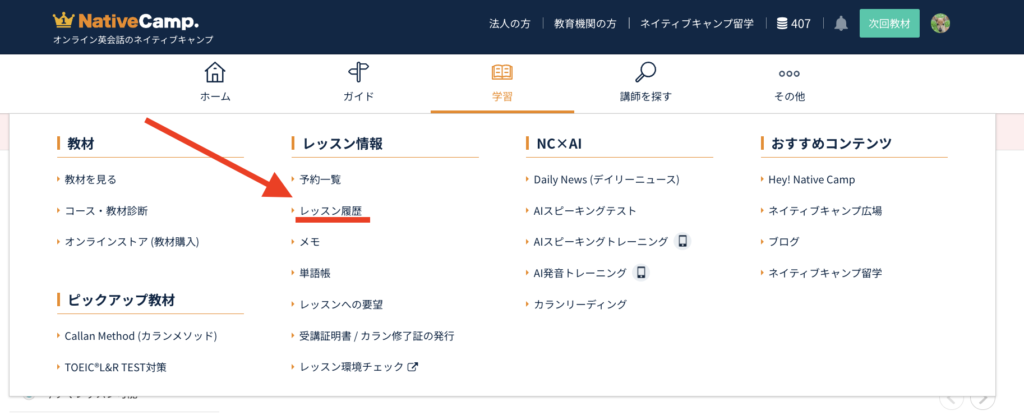The height and width of the screenshot is (415, 1024).
Task: Open ネイティブキャンプ留学 header link
Action: pyautogui.click(x=697, y=24)
